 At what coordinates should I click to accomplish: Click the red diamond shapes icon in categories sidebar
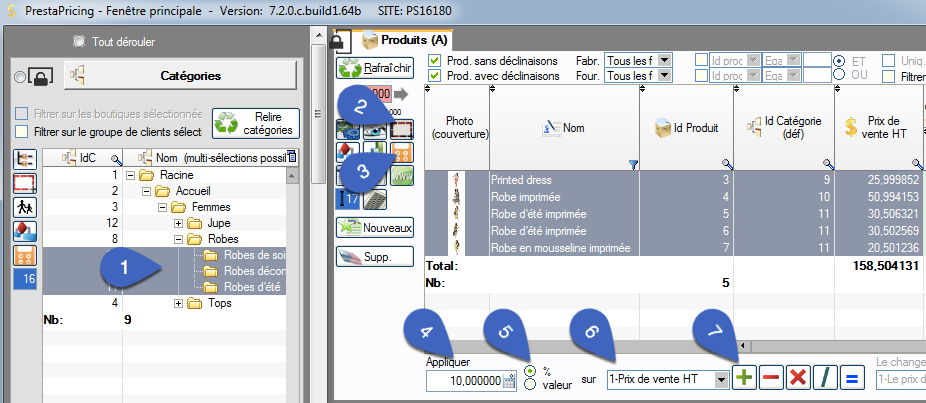[25, 232]
